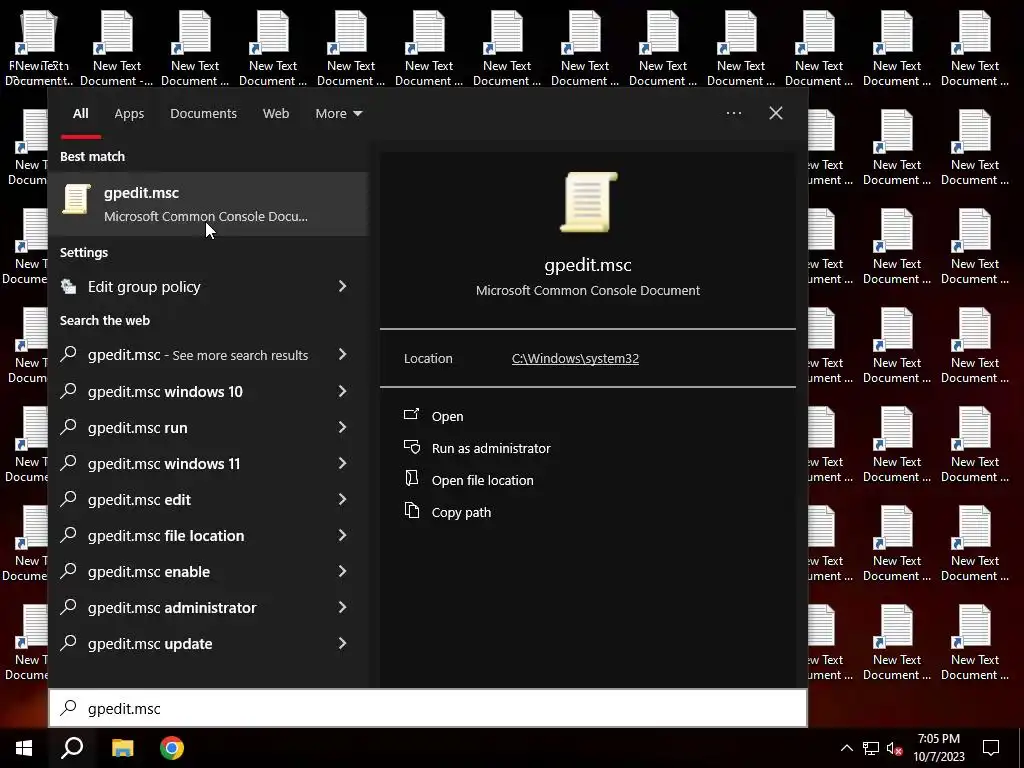Image resolution: width=1024 pixels, height=768 pixels.
Task: Click search icon beside 'gpedit.msc update'
Action: 69,642
